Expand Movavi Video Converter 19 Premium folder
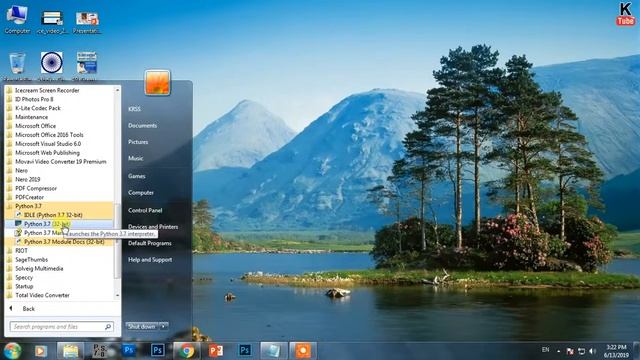640x360 pixels. point(59,162)
